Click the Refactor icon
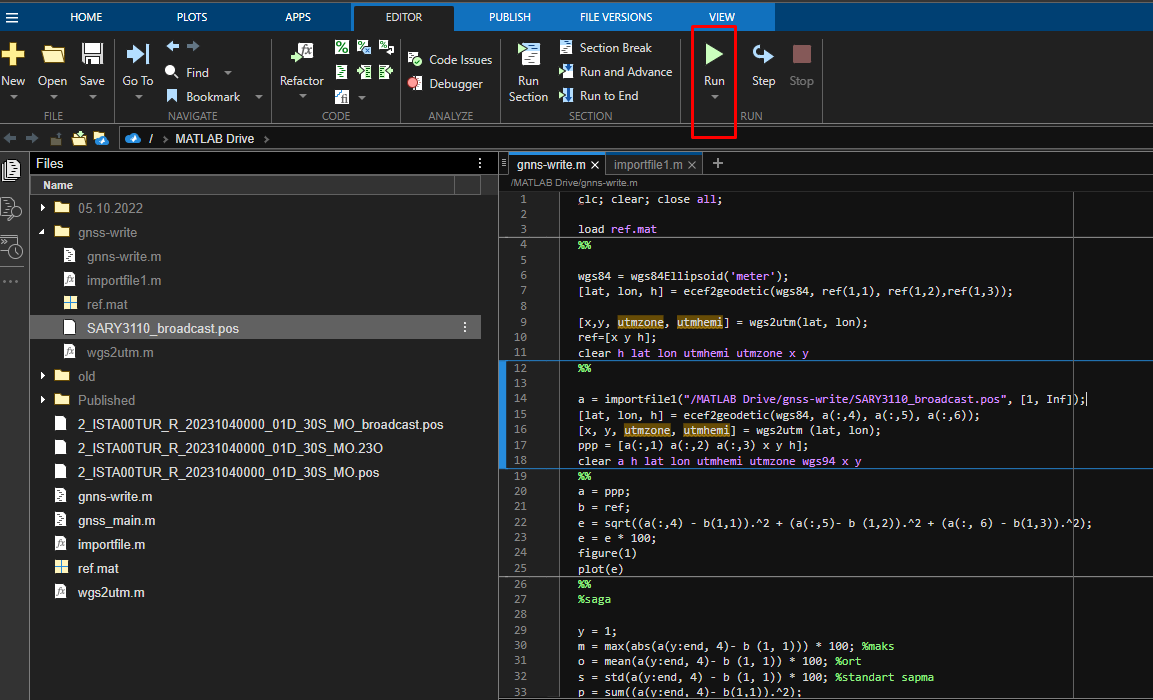The width and height of the screenshot is (1153, 700). pos(301,54)
